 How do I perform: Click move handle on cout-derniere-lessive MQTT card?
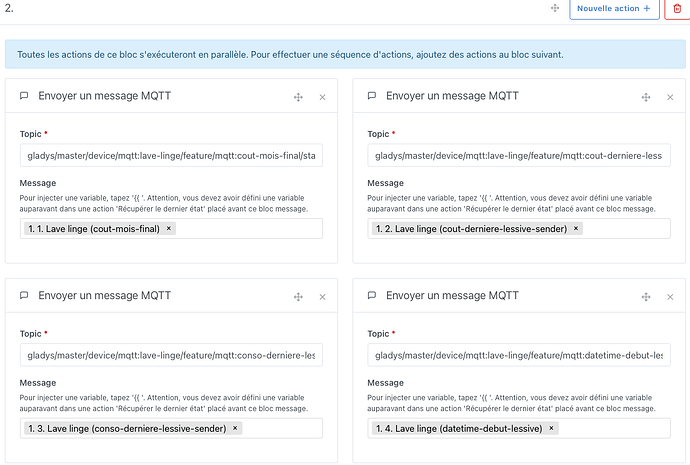point(646,97)
